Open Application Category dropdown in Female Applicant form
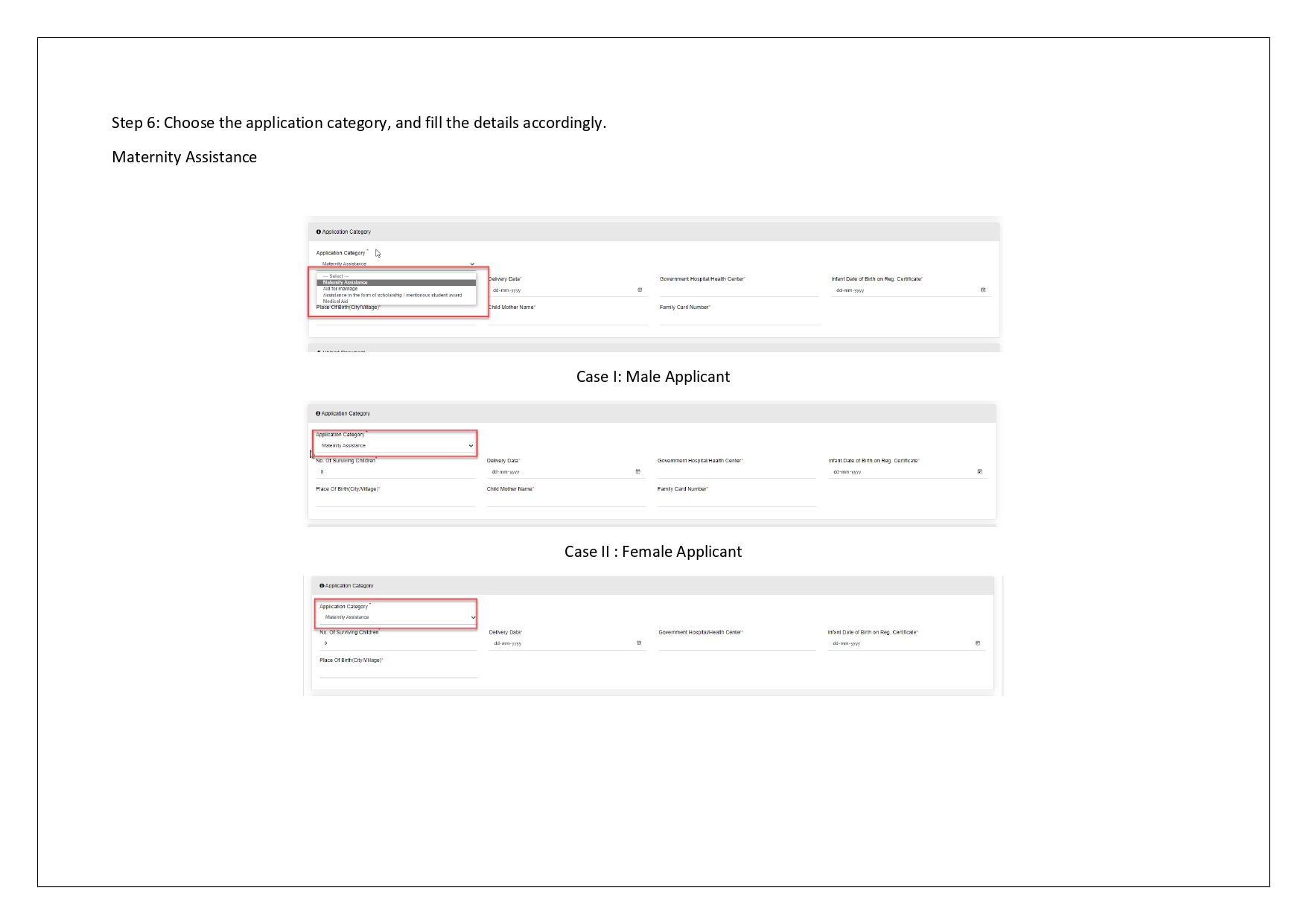Screen dimensions: 1307x924 pyautogui.click(x=398, y=617)
